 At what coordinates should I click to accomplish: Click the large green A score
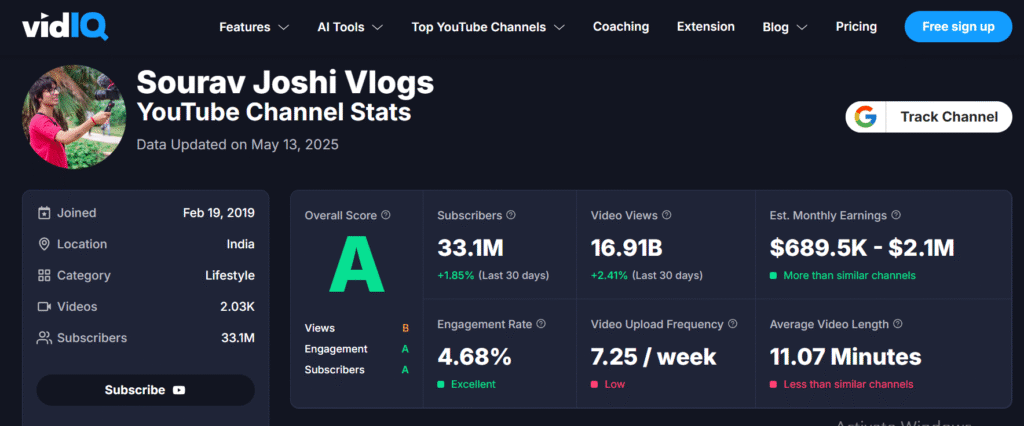coord(357,263)
